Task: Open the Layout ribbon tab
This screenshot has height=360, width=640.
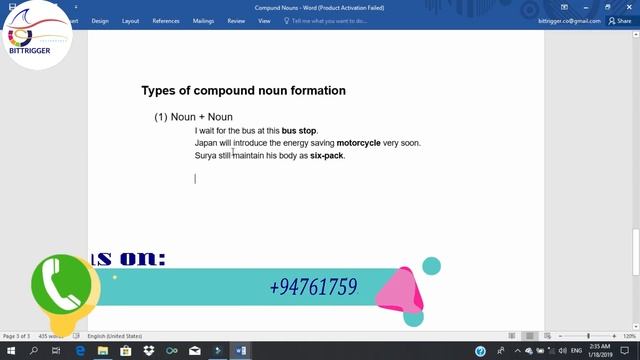Action: [x=130, y=21]
